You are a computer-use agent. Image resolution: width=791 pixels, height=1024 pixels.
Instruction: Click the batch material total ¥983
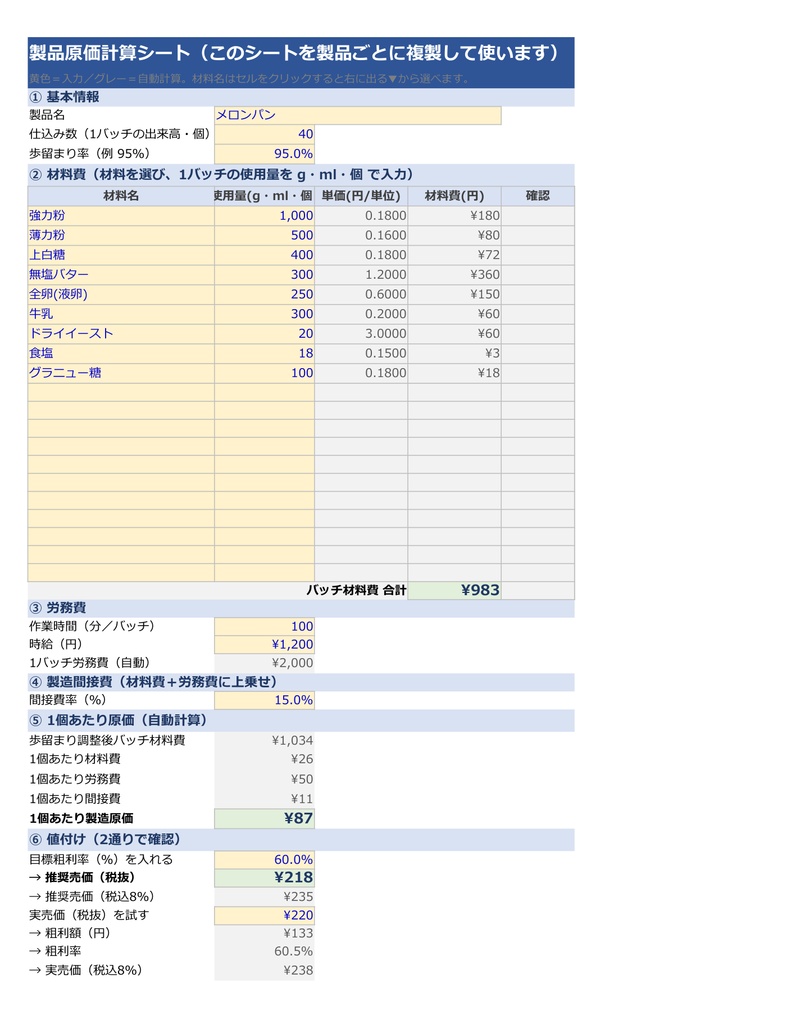pos(455,590)
